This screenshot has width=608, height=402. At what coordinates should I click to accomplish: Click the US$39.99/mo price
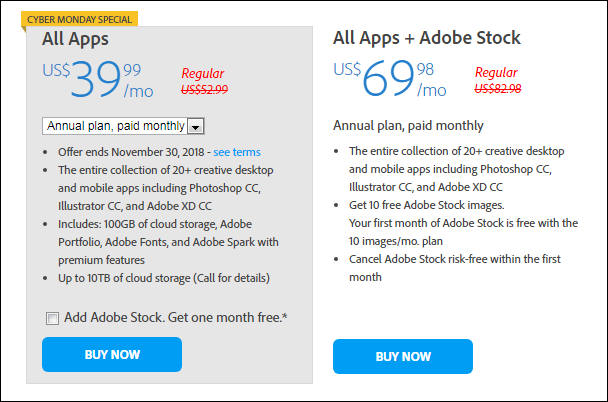click(x=98, y=79)
